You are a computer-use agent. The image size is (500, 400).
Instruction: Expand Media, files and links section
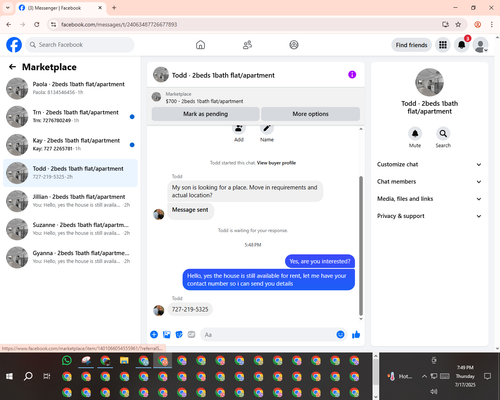pos(429,199)
